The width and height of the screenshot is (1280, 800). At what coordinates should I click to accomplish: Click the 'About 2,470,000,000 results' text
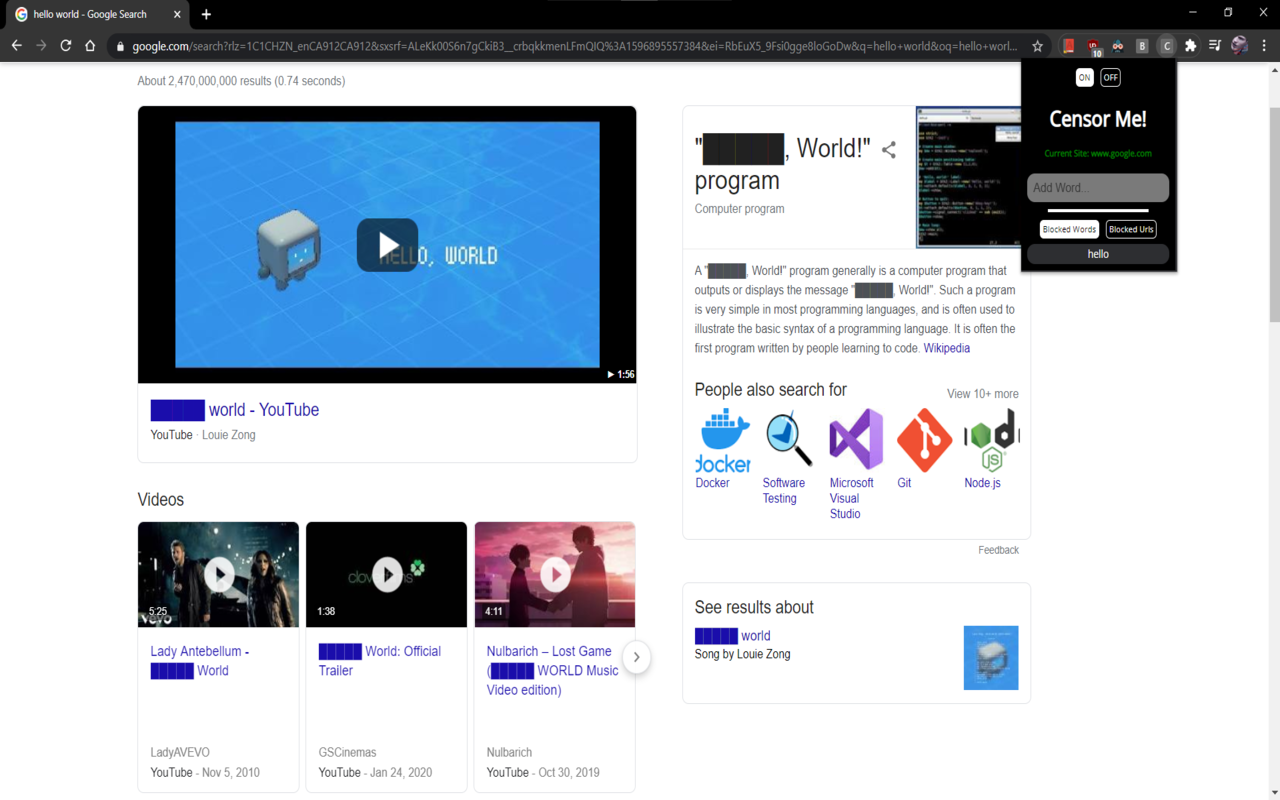241,81
